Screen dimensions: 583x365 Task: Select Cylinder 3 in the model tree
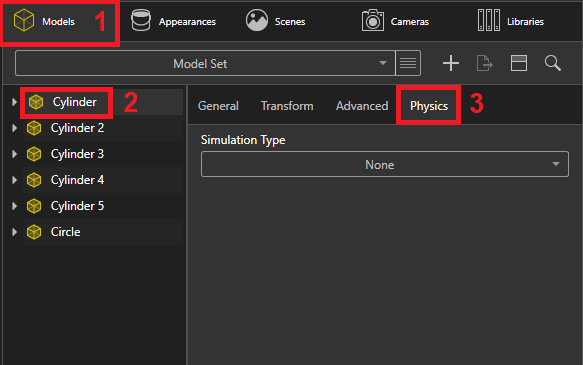click(x=103, y=154)
